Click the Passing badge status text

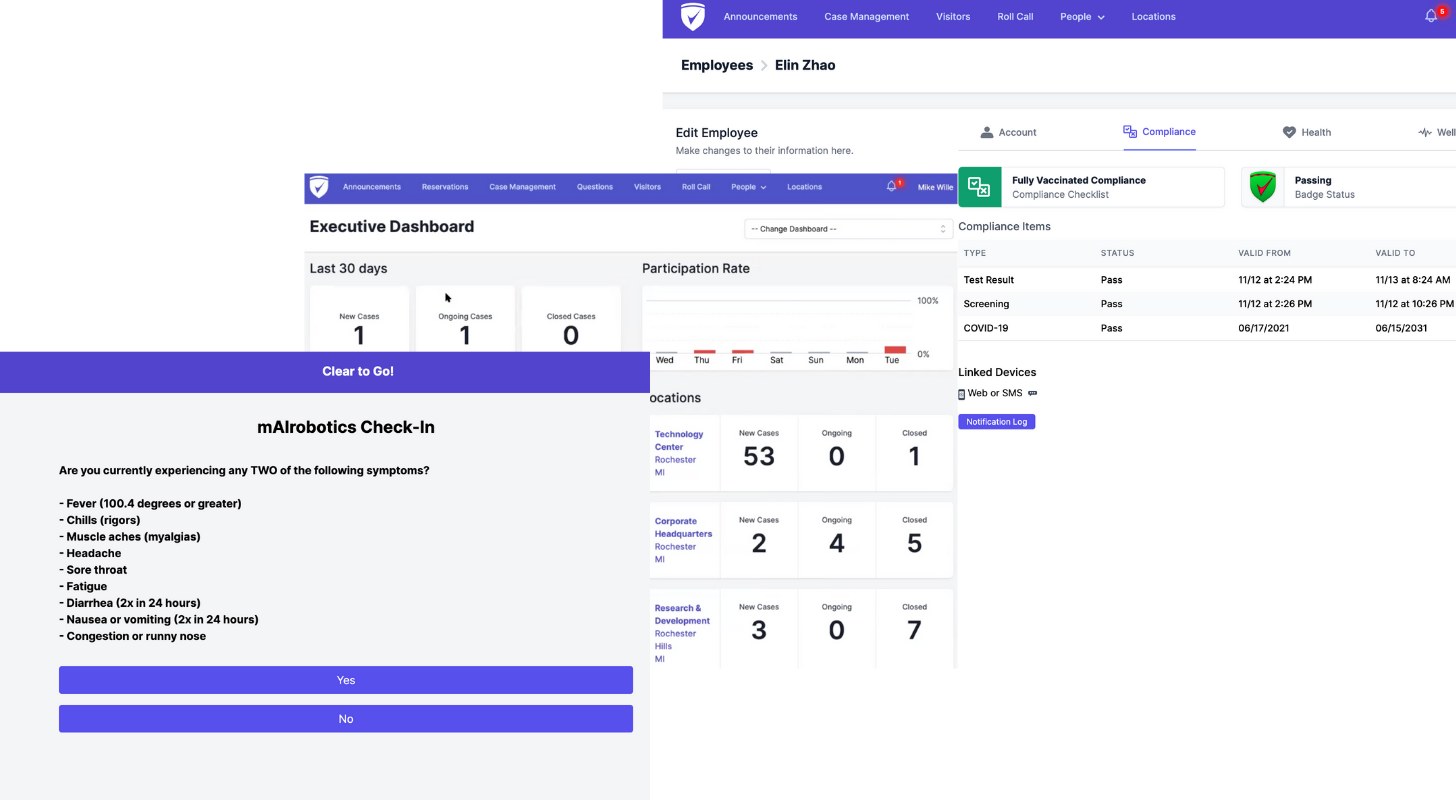pos(1313,181)
